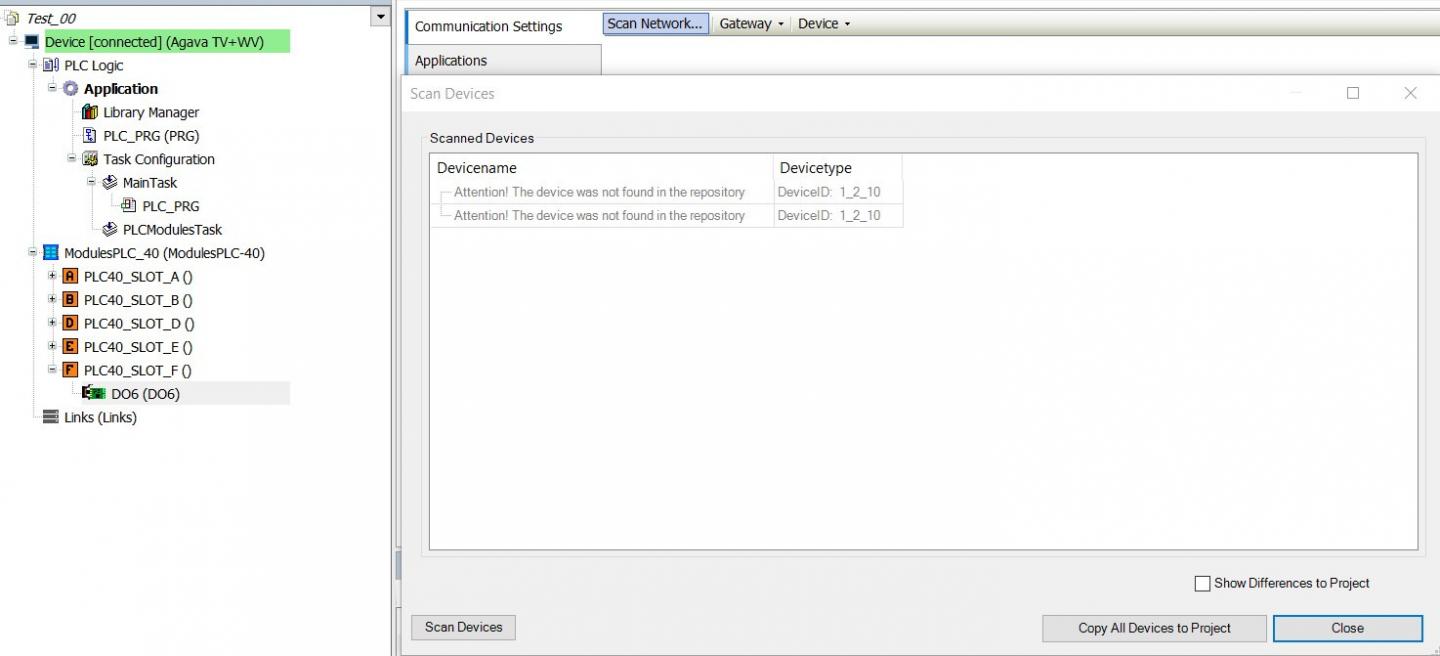Click the ModulesPLC_40 blue grid icon
The width and height of the screenshot is (1440, 656).
tap(51, 253)
